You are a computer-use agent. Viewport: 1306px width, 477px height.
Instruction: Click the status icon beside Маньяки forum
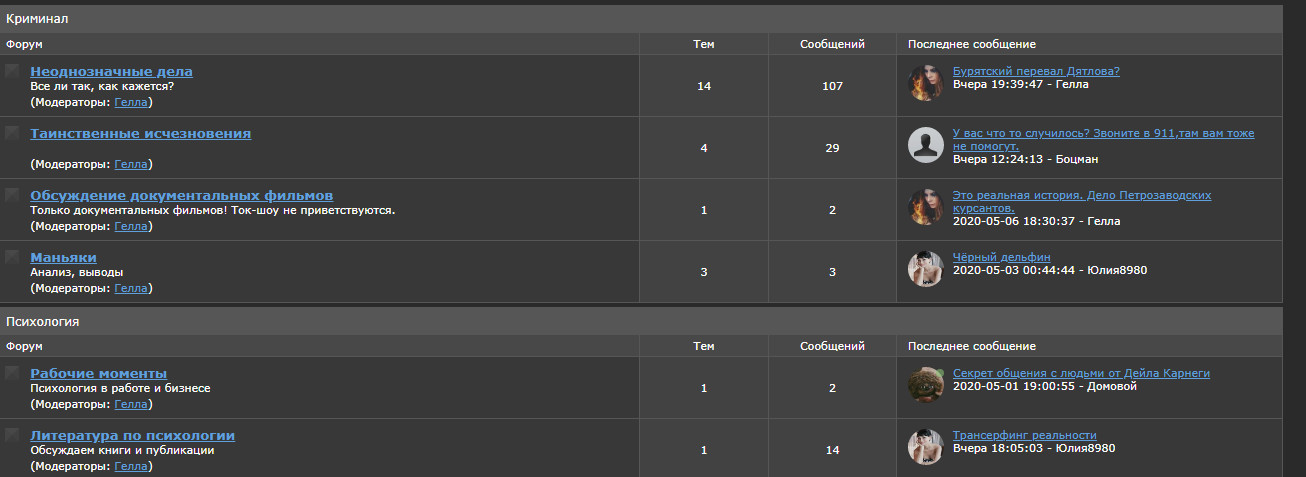click(12, 257)
